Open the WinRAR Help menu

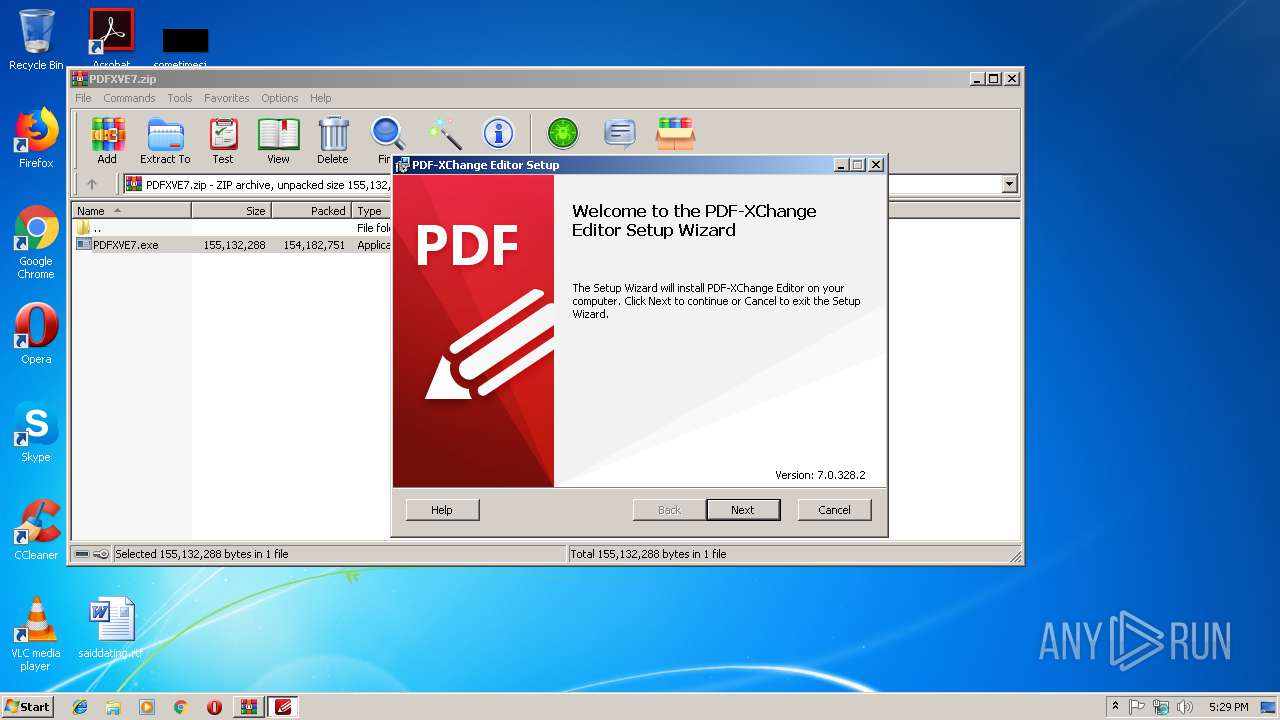click(x=320, y=98)
